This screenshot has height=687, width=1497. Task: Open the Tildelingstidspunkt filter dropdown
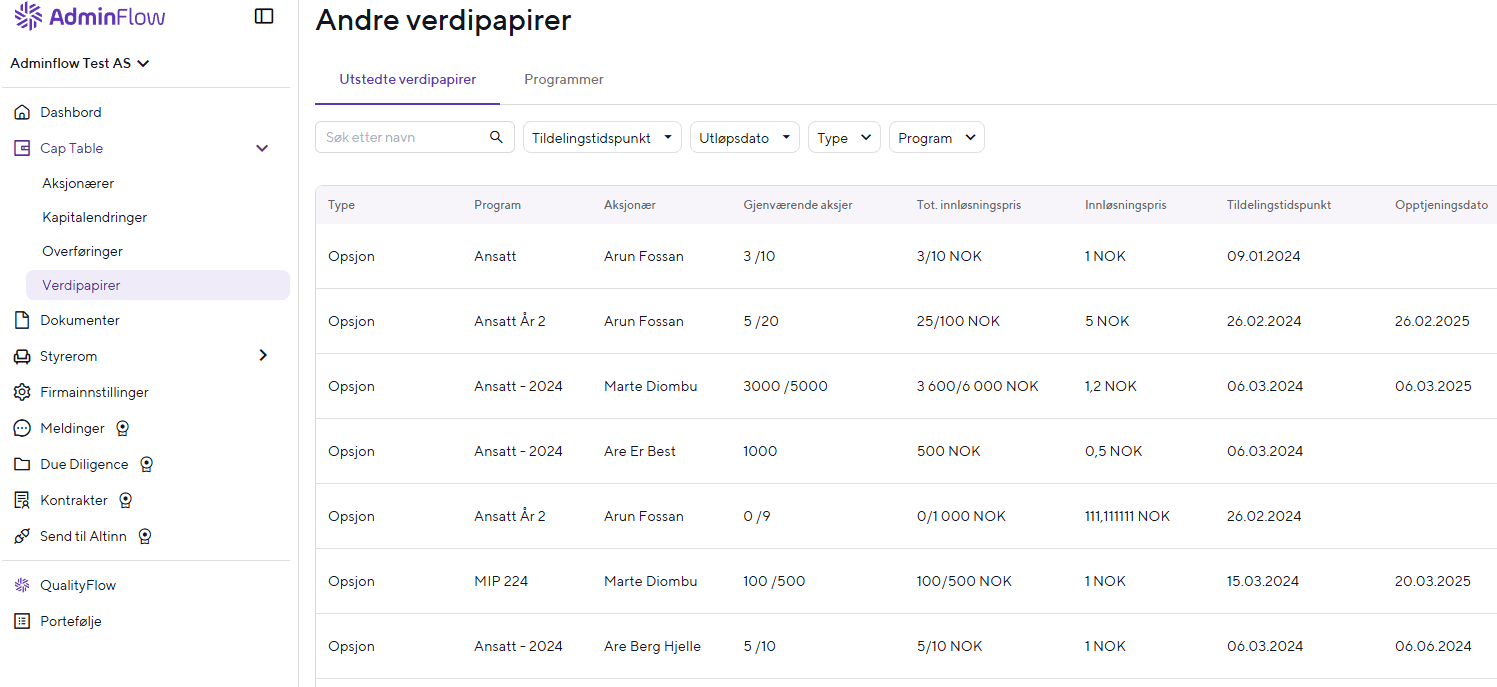pyautogui.click(x=602, y=138)
